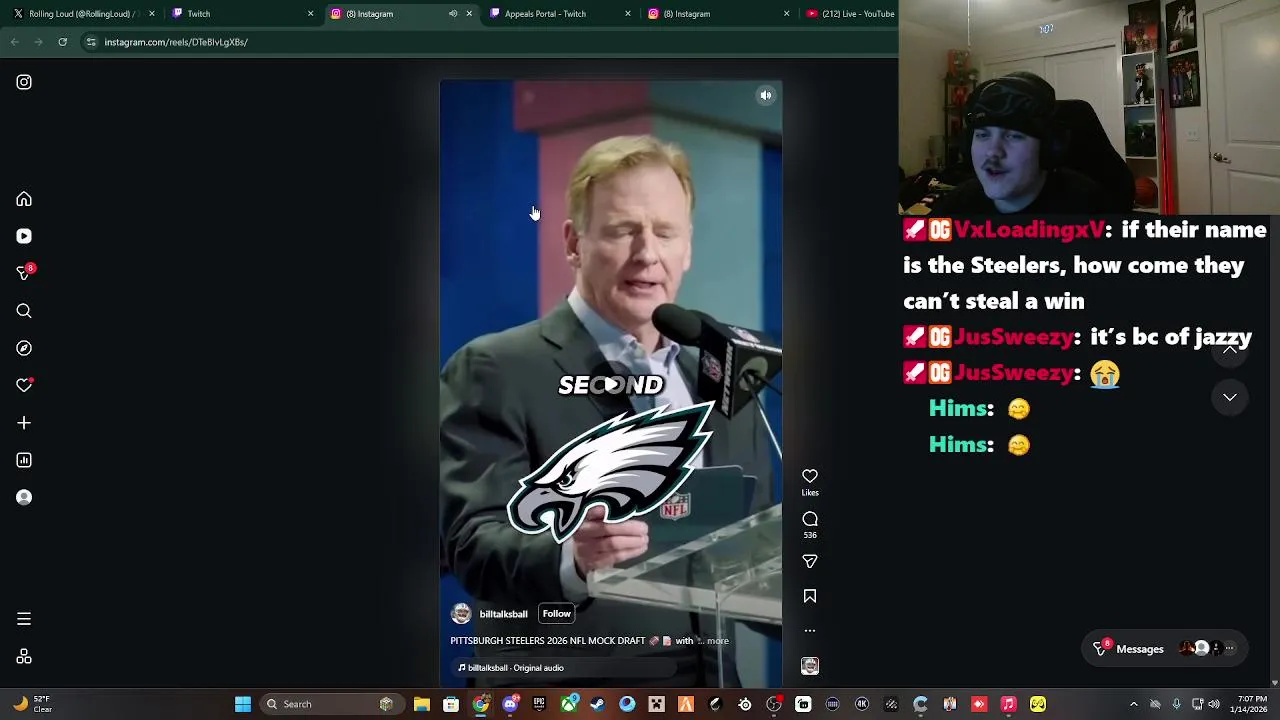Open Instagram home from the sidebar
Image resolution: width=1280 pixels, height=720 pixels.
[24, 199]
